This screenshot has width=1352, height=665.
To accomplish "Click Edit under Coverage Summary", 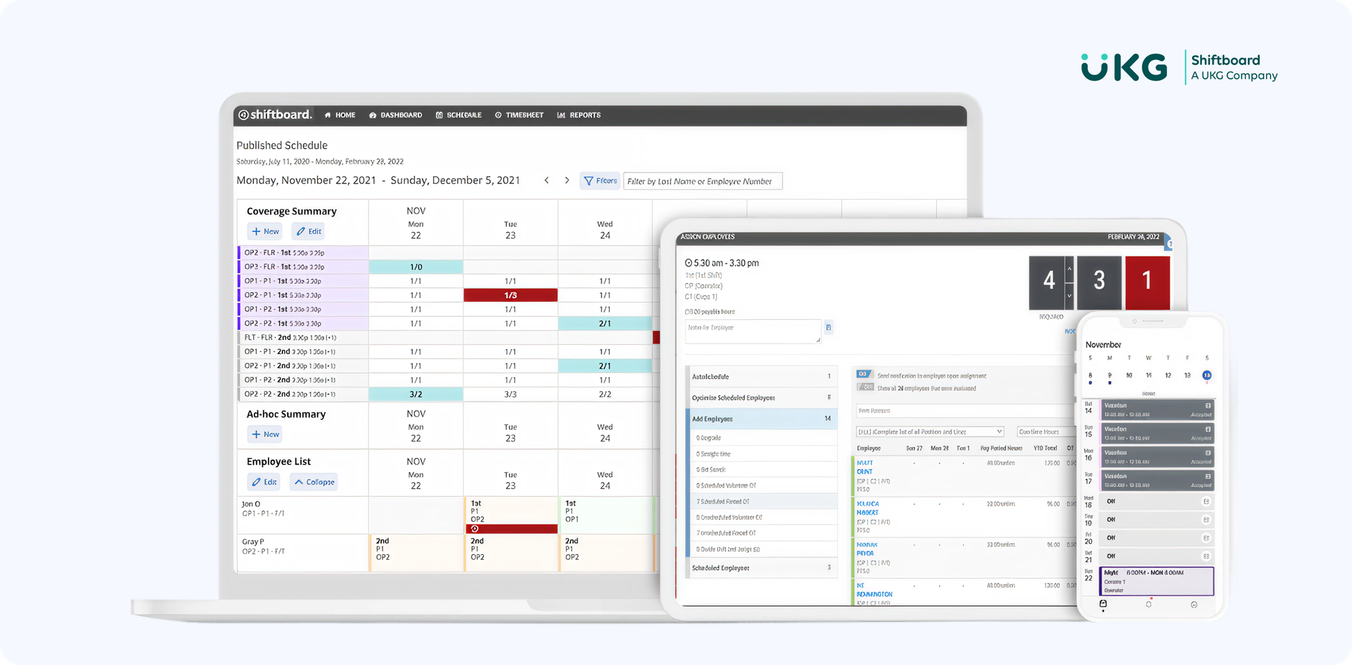I will pyautogui.click(x=308, y=231).
